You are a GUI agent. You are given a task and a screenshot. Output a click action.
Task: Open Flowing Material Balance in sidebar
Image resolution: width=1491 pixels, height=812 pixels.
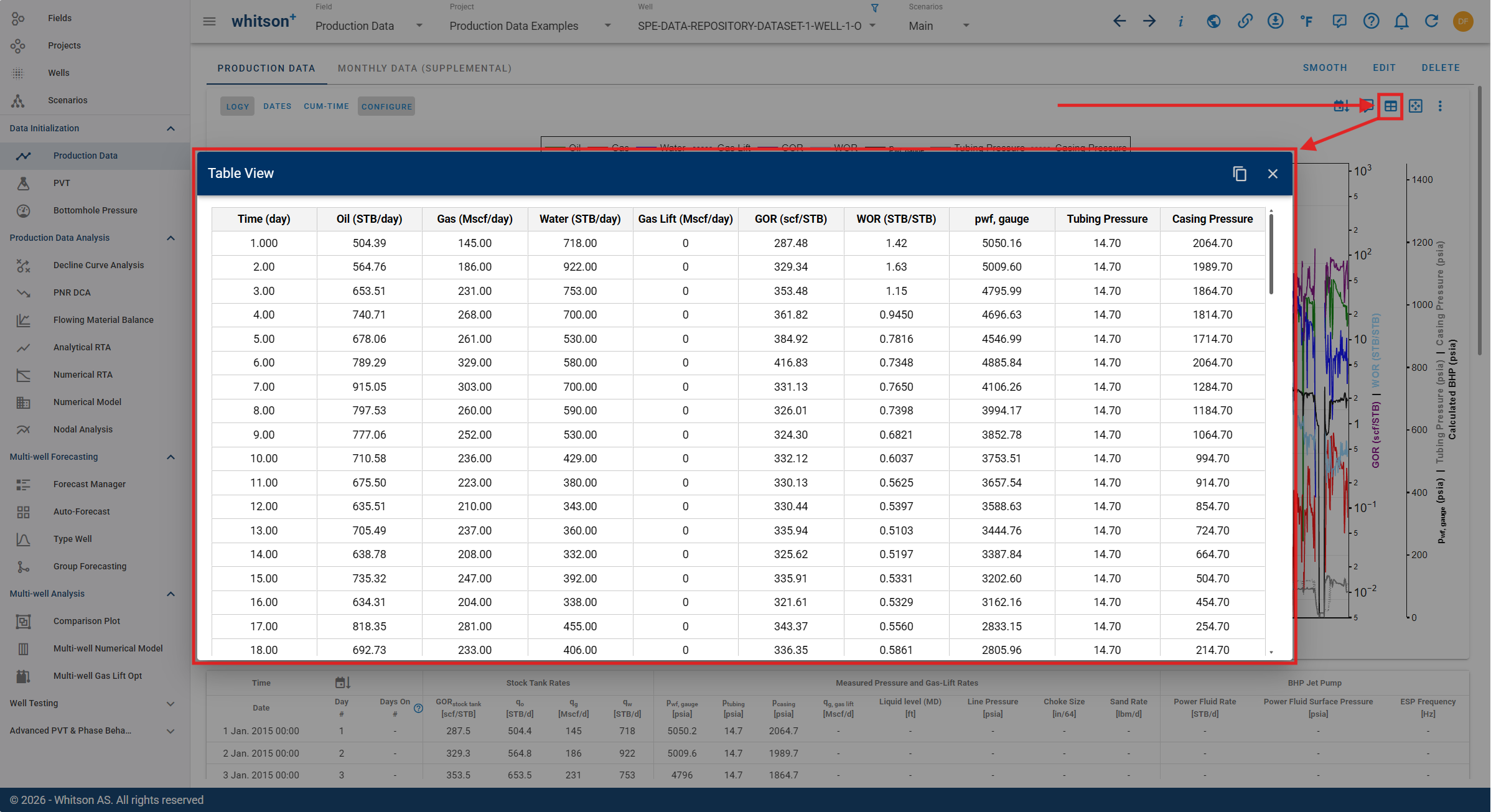tap(95, 320)
